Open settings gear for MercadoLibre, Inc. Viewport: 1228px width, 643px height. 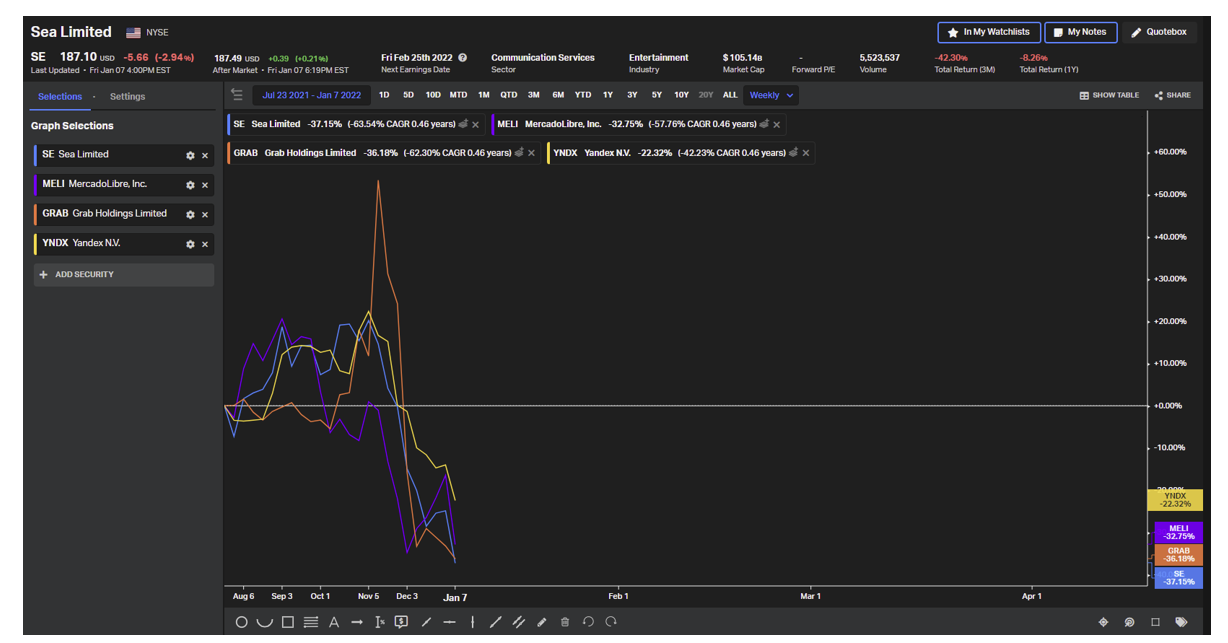pos(190,185)
